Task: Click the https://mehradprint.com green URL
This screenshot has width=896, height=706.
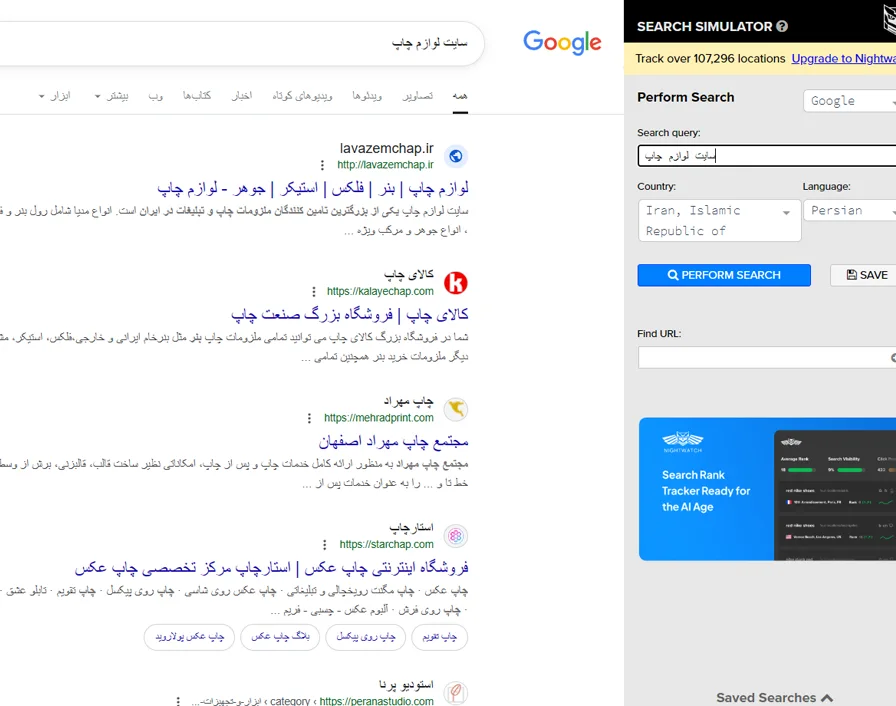Action: pos(379,418)
